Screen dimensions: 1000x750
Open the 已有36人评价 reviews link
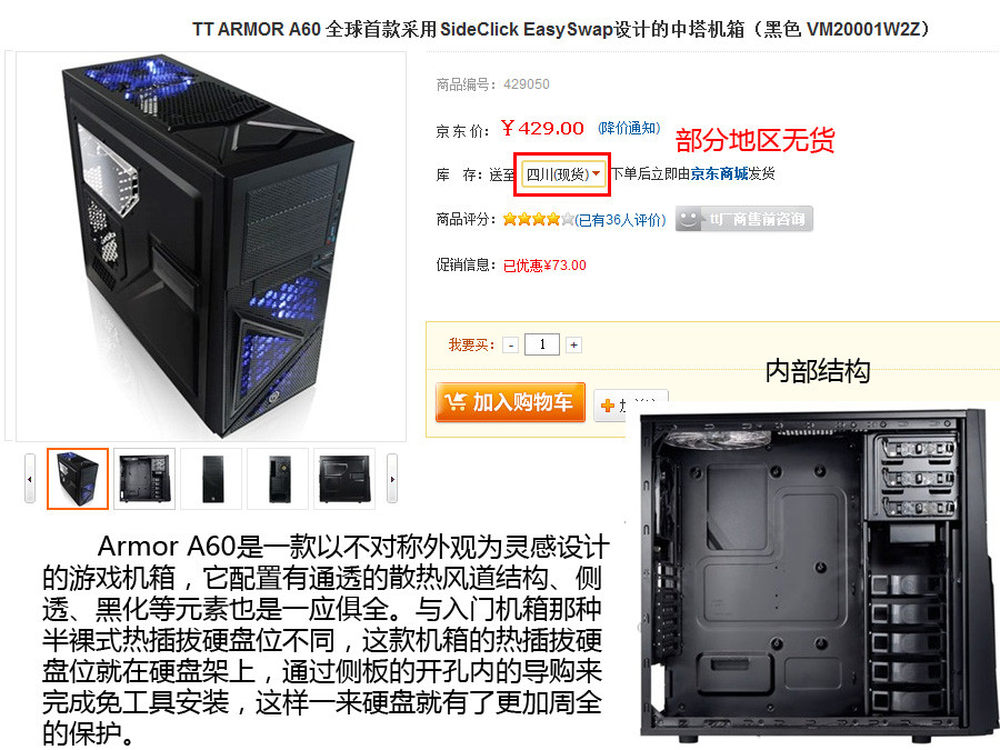pyautogui.click(x=621, y=220)
